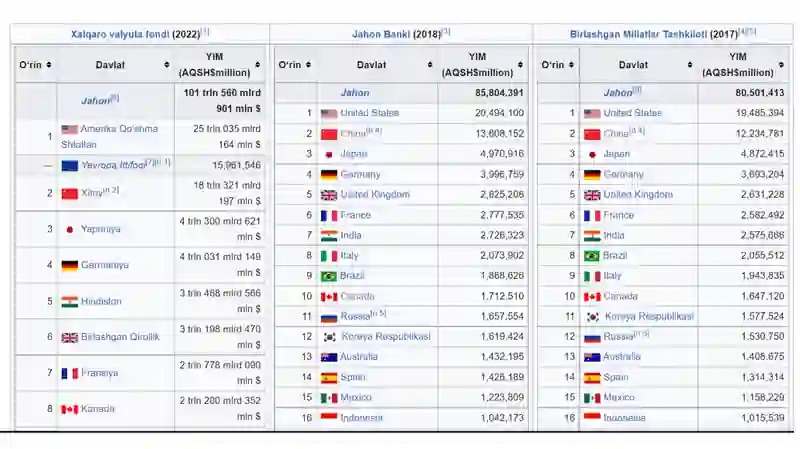The width and height of the screenshot is (800, 449).
Task: Open the Kanada country link
Action: [x=97, y=409]
